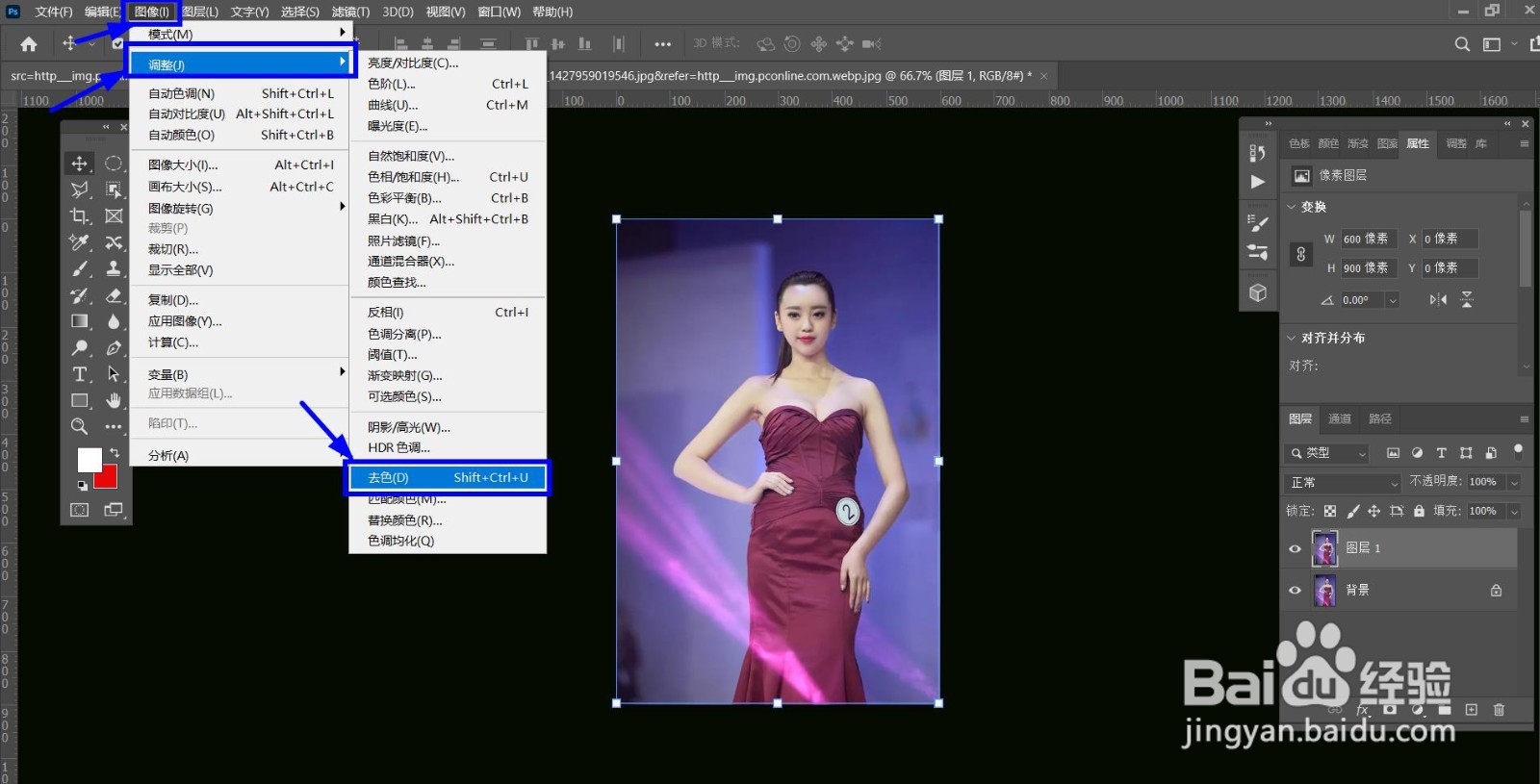Hide the 图层 1 layer visibility eye
1540x784 pixels.
pos(1295,548)
